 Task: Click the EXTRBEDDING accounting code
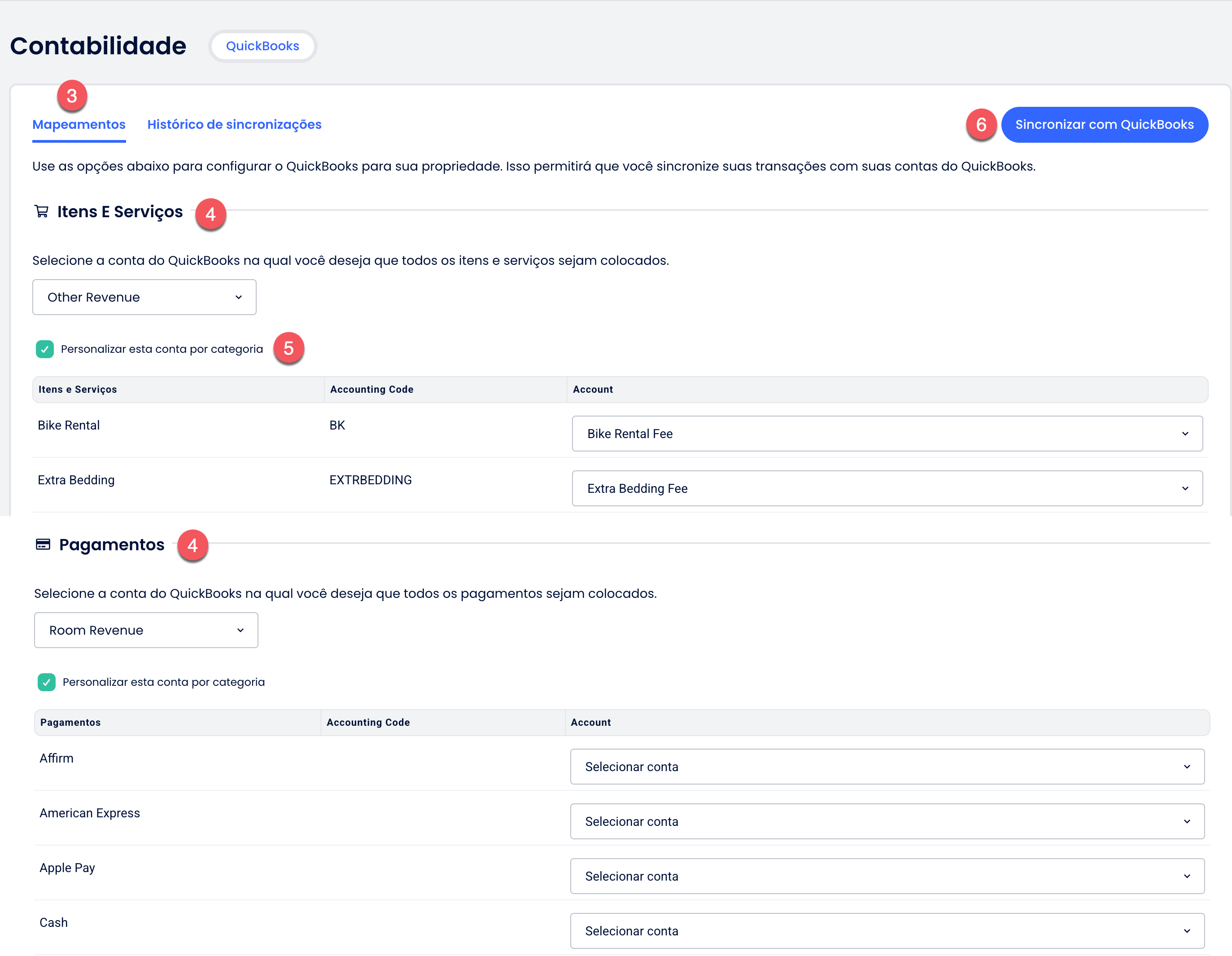[371, 480]
